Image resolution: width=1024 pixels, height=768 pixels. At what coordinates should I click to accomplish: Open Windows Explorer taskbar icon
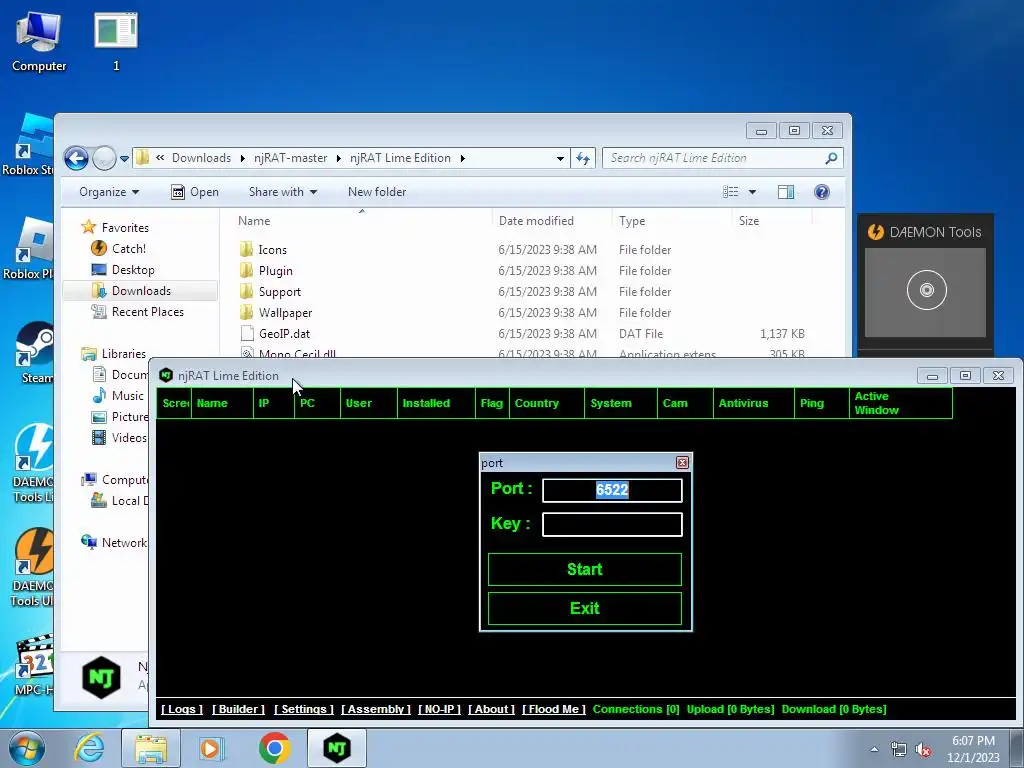pyautogui.click(x=150, y=748)
